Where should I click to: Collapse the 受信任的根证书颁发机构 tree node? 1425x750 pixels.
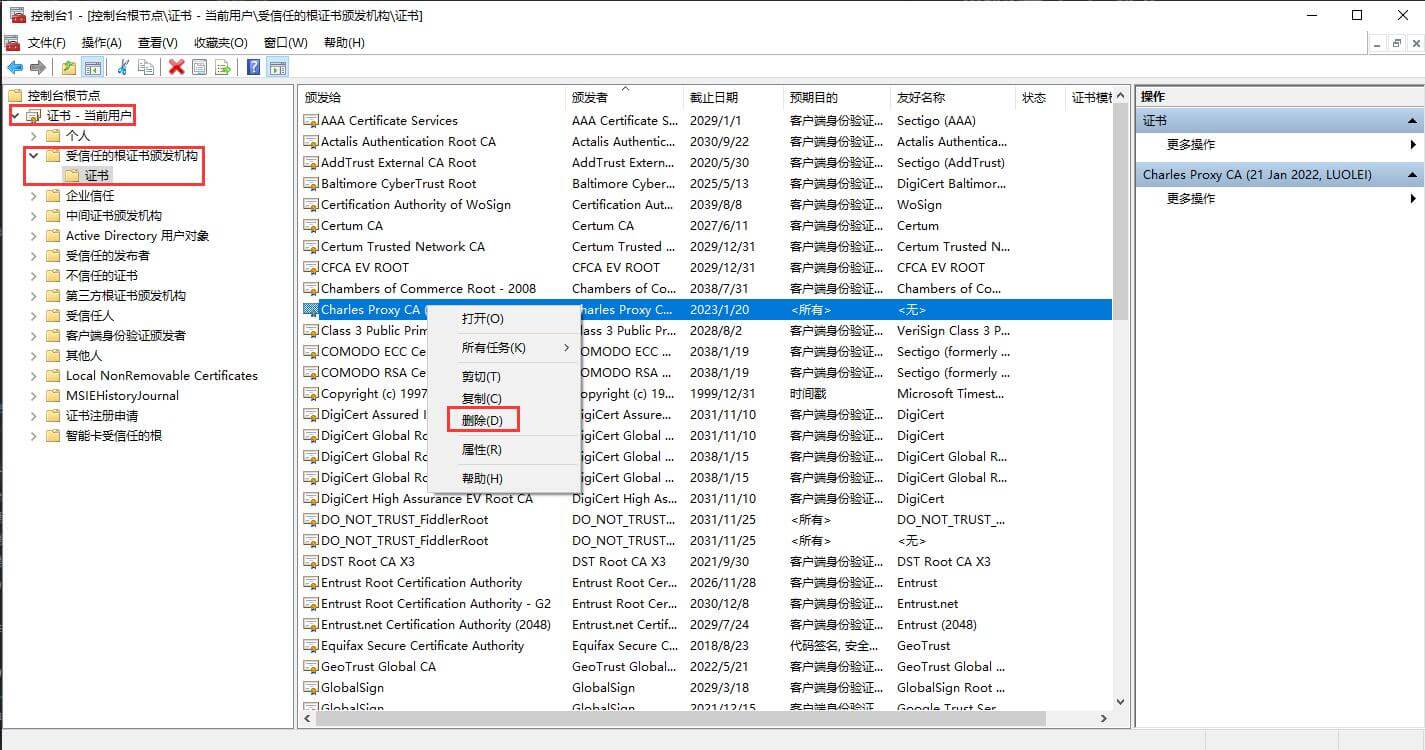click(x=34, y=156)
